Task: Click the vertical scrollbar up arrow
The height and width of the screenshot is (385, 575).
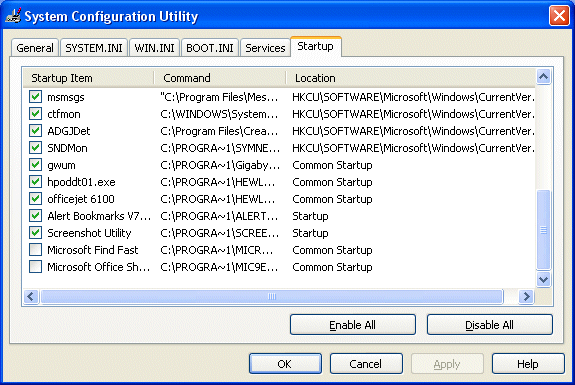Action: tap(543, 77)
